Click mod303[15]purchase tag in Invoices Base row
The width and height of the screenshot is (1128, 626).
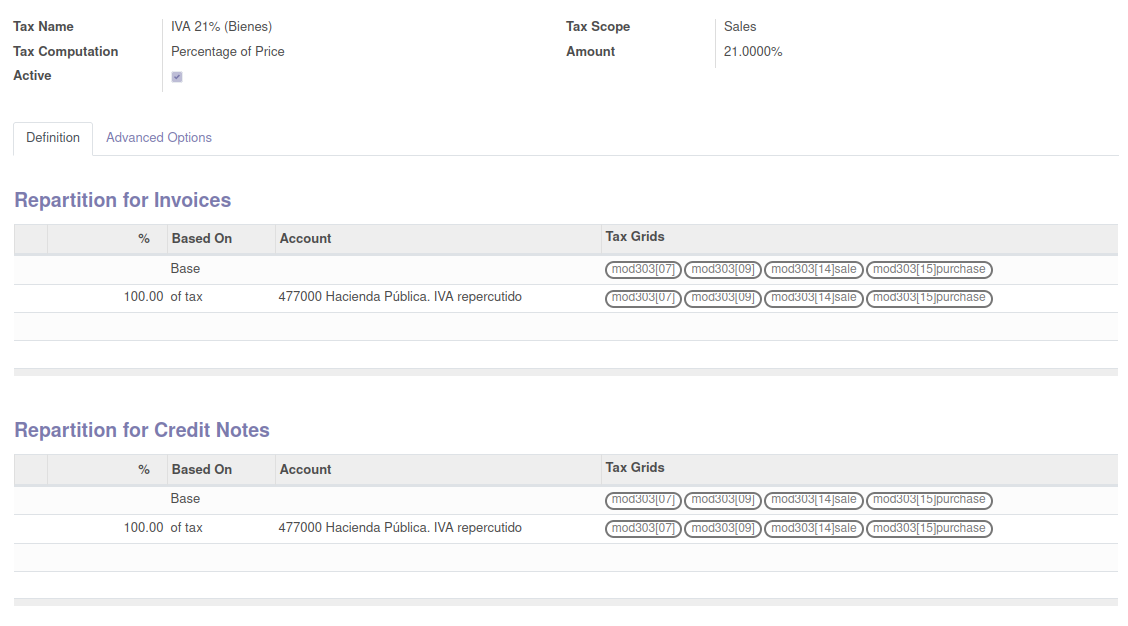[x=929, y=269]
